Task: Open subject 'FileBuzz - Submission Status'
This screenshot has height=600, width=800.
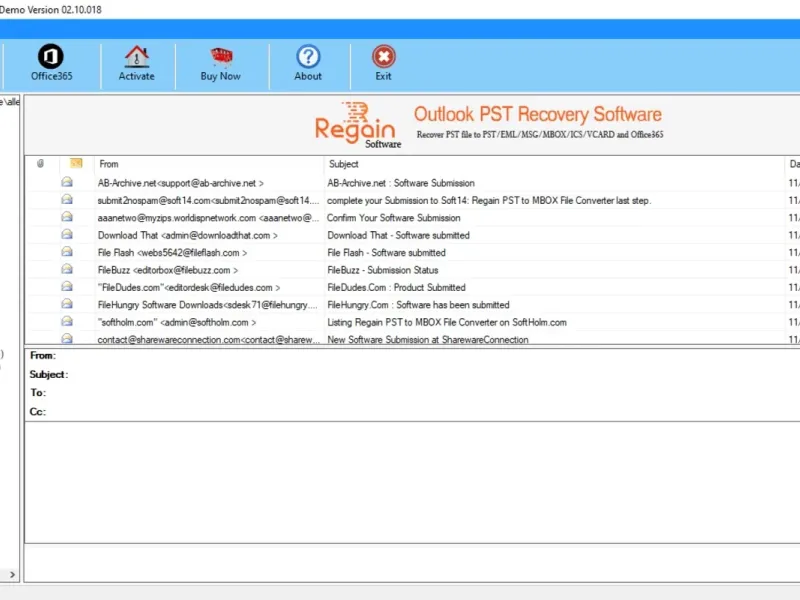Action: tap(383, 270)
